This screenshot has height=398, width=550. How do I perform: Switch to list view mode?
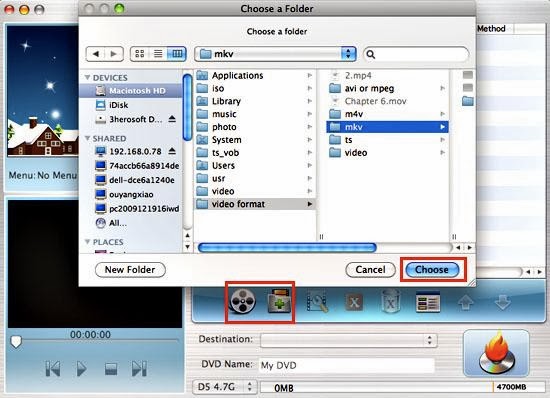pos(158,54)
